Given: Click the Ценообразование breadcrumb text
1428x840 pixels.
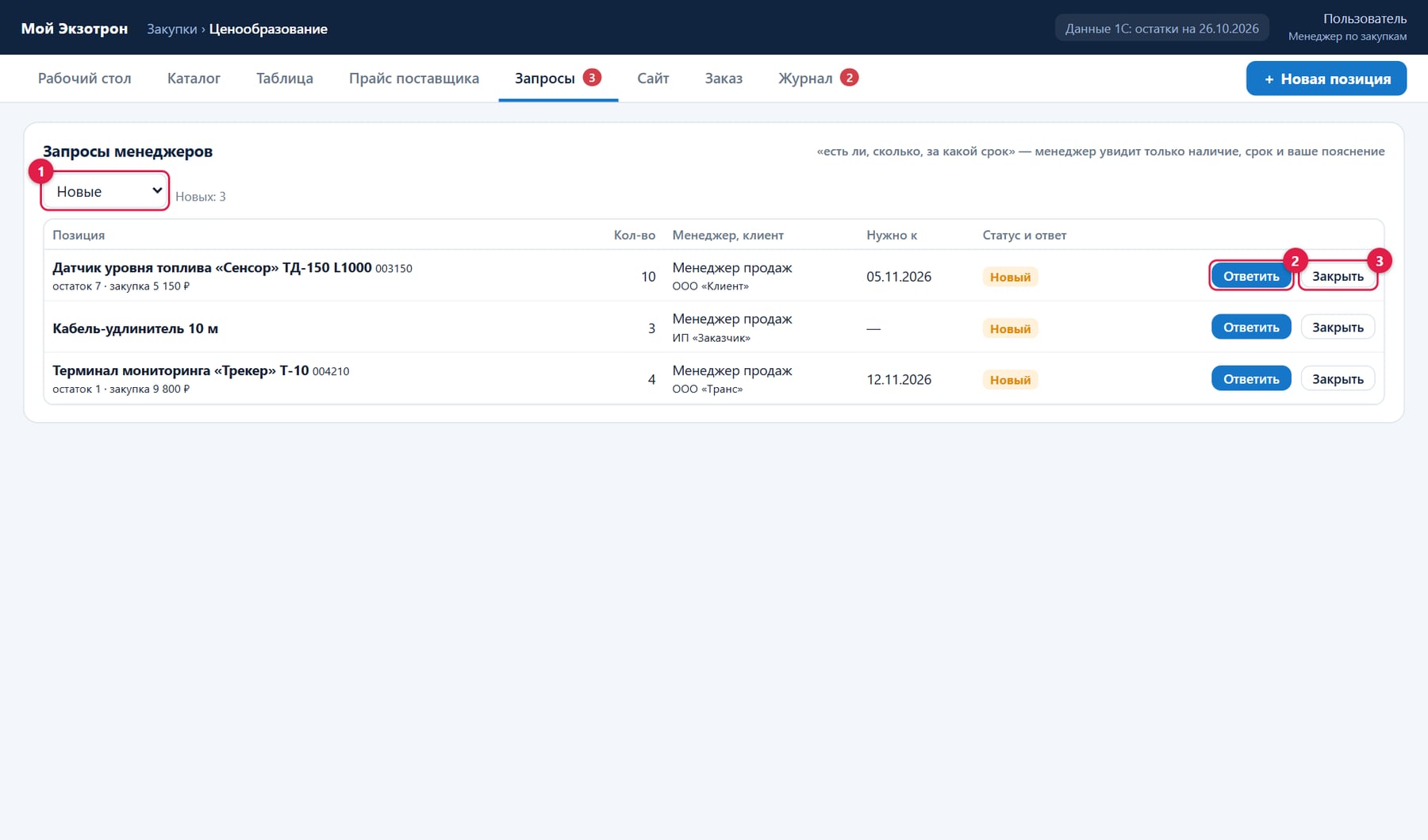Looking at the screenshot, I should [268, 29].
